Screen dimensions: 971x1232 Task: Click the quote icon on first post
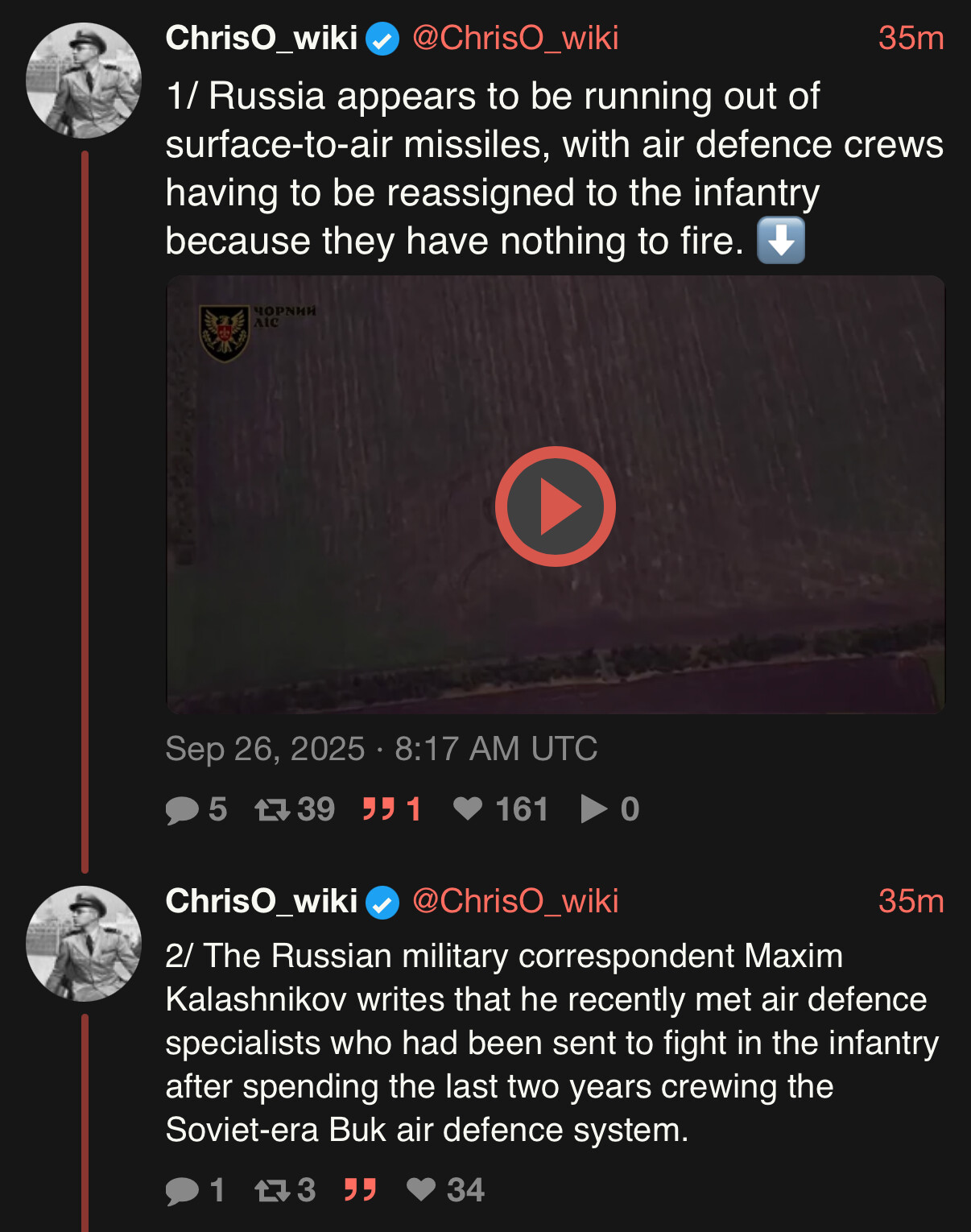tap(378, 808)
